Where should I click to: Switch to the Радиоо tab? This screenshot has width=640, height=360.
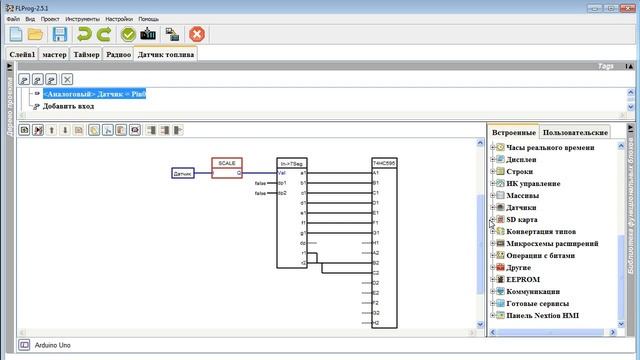pos(118,54)
